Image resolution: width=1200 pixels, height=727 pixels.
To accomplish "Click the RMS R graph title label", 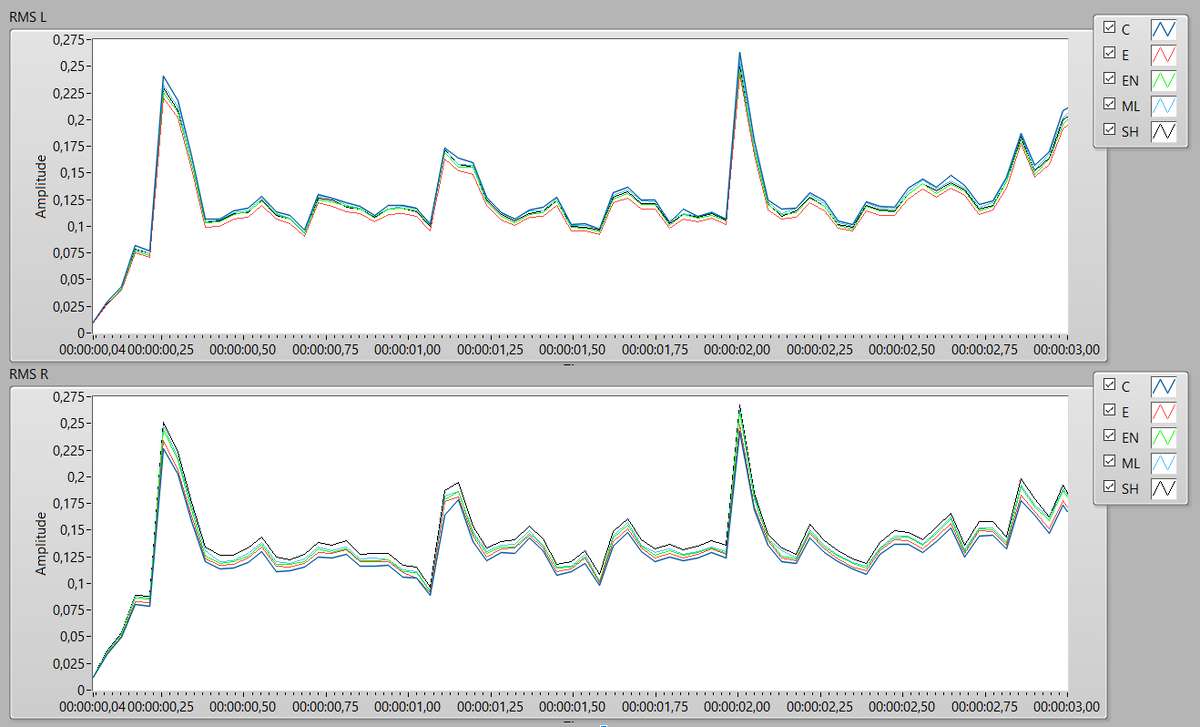I will tap(29, 375).
